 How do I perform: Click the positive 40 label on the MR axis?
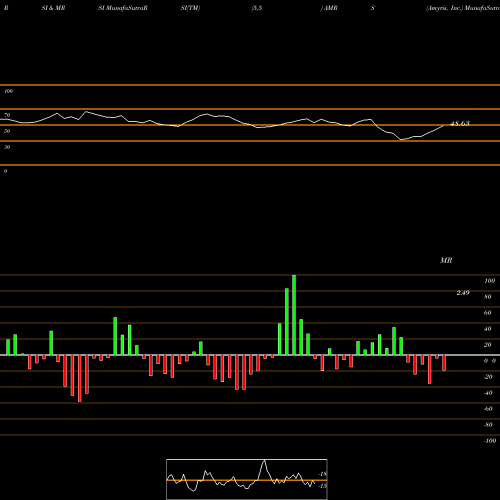488,329
